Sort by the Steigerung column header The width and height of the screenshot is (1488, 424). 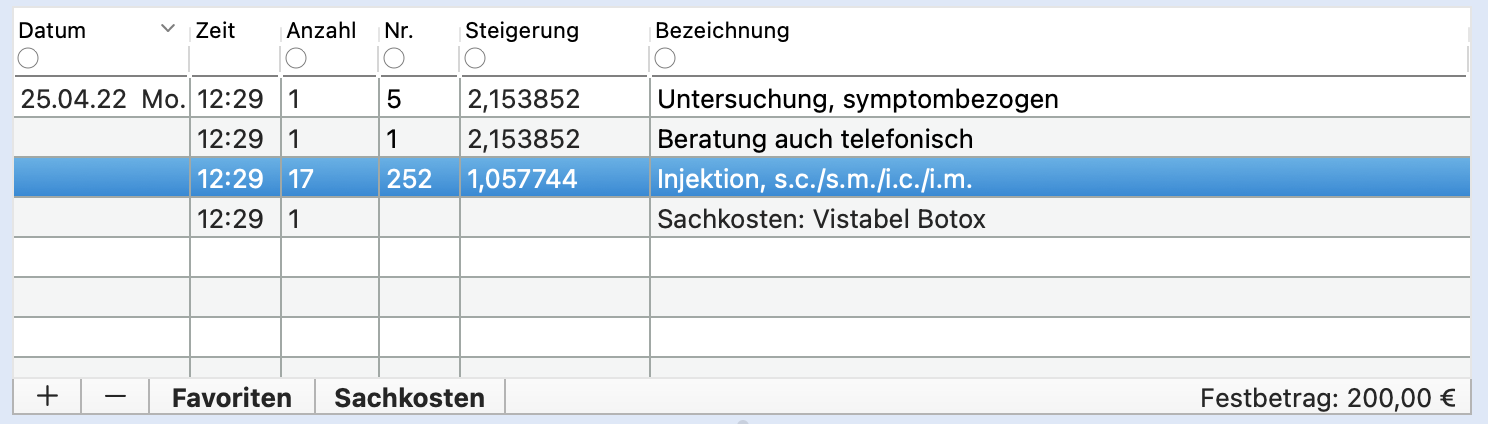tap(522, 30)
